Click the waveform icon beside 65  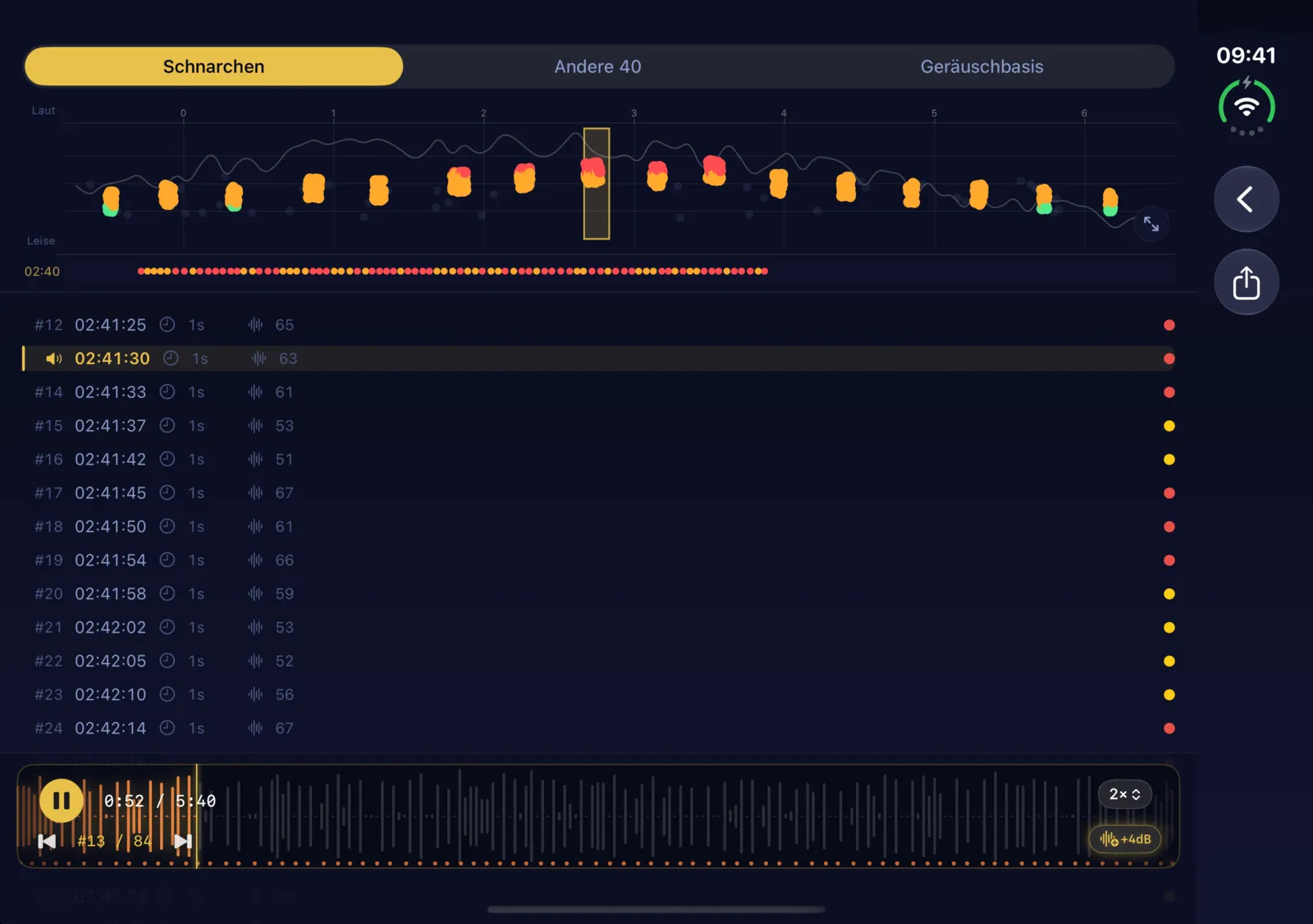coord(255,325)
